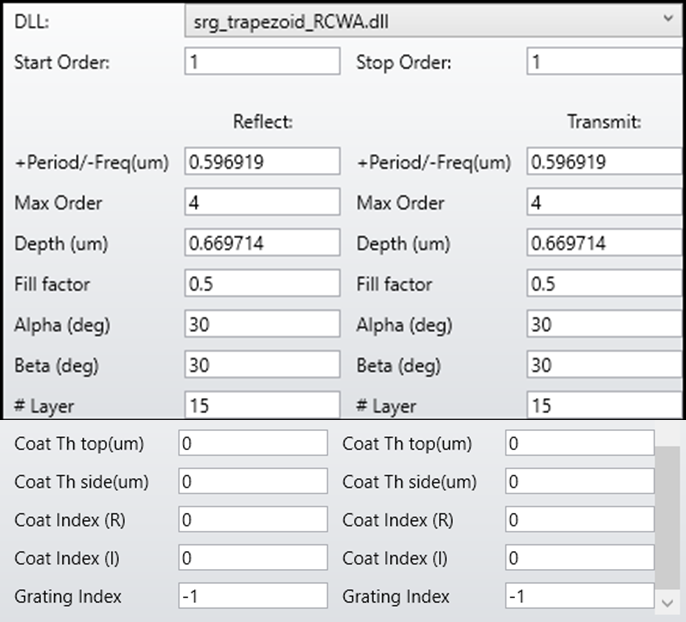The image size is (686, 622).
Task: Focus the Transmit Depth (um) field
Action: tap(604, 244)
